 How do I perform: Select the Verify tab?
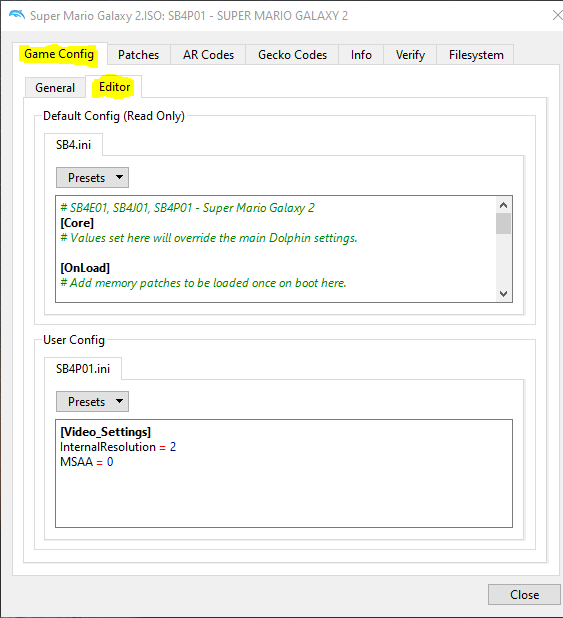click(410, 55)
